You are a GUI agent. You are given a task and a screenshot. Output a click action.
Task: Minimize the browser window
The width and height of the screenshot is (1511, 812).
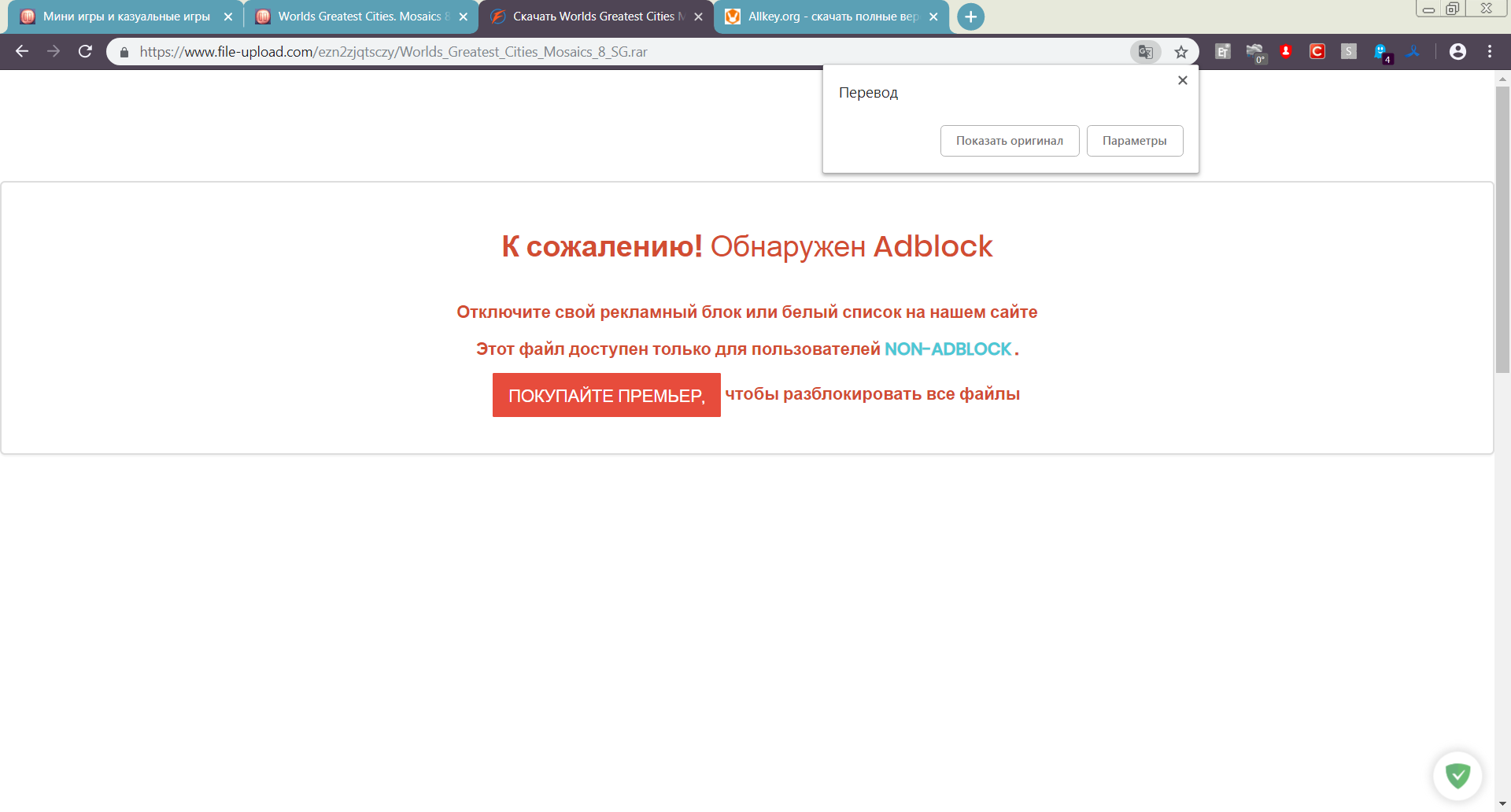tap(1429, 9)
